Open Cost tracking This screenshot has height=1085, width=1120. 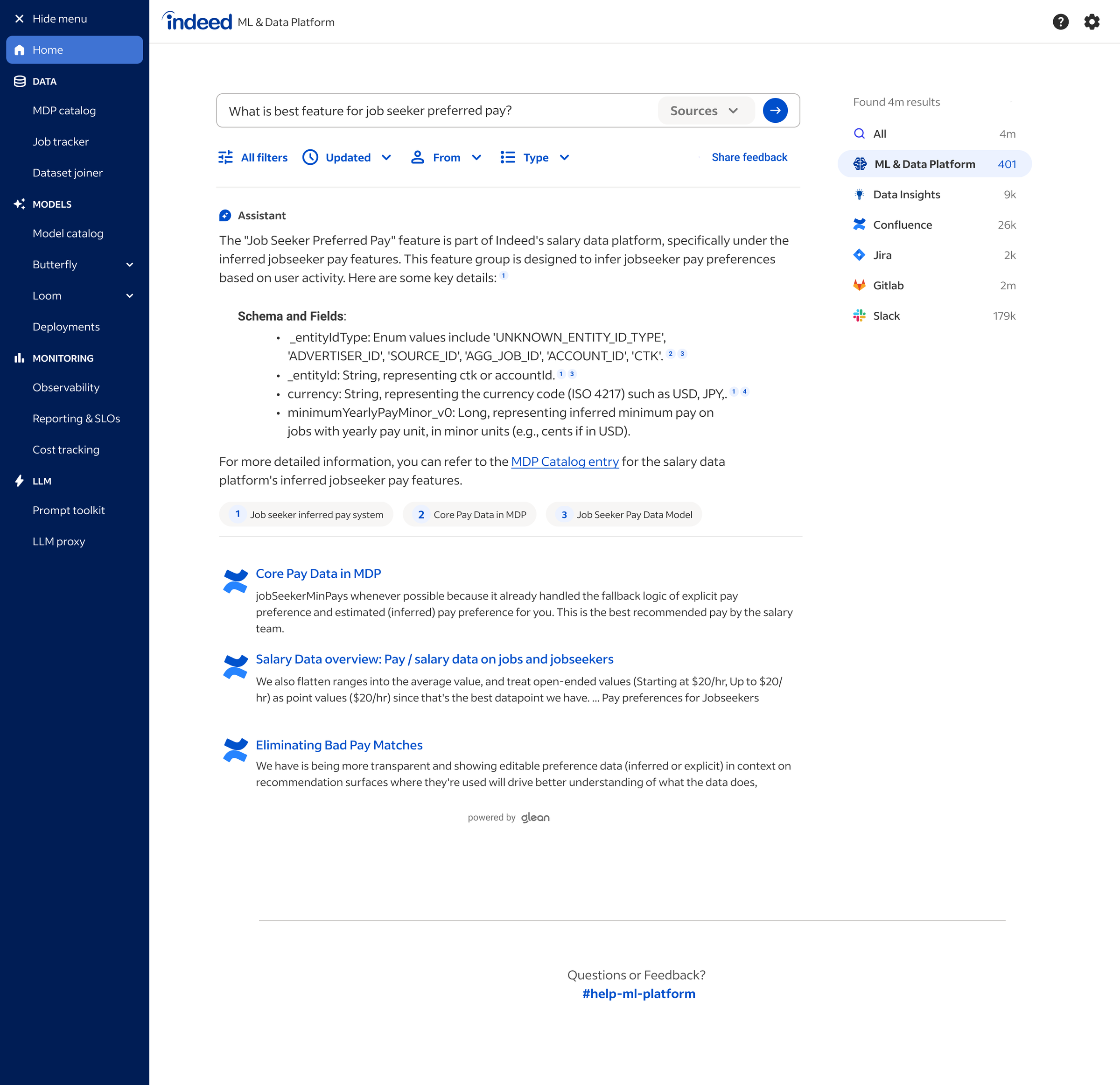[x=66, y=450]
